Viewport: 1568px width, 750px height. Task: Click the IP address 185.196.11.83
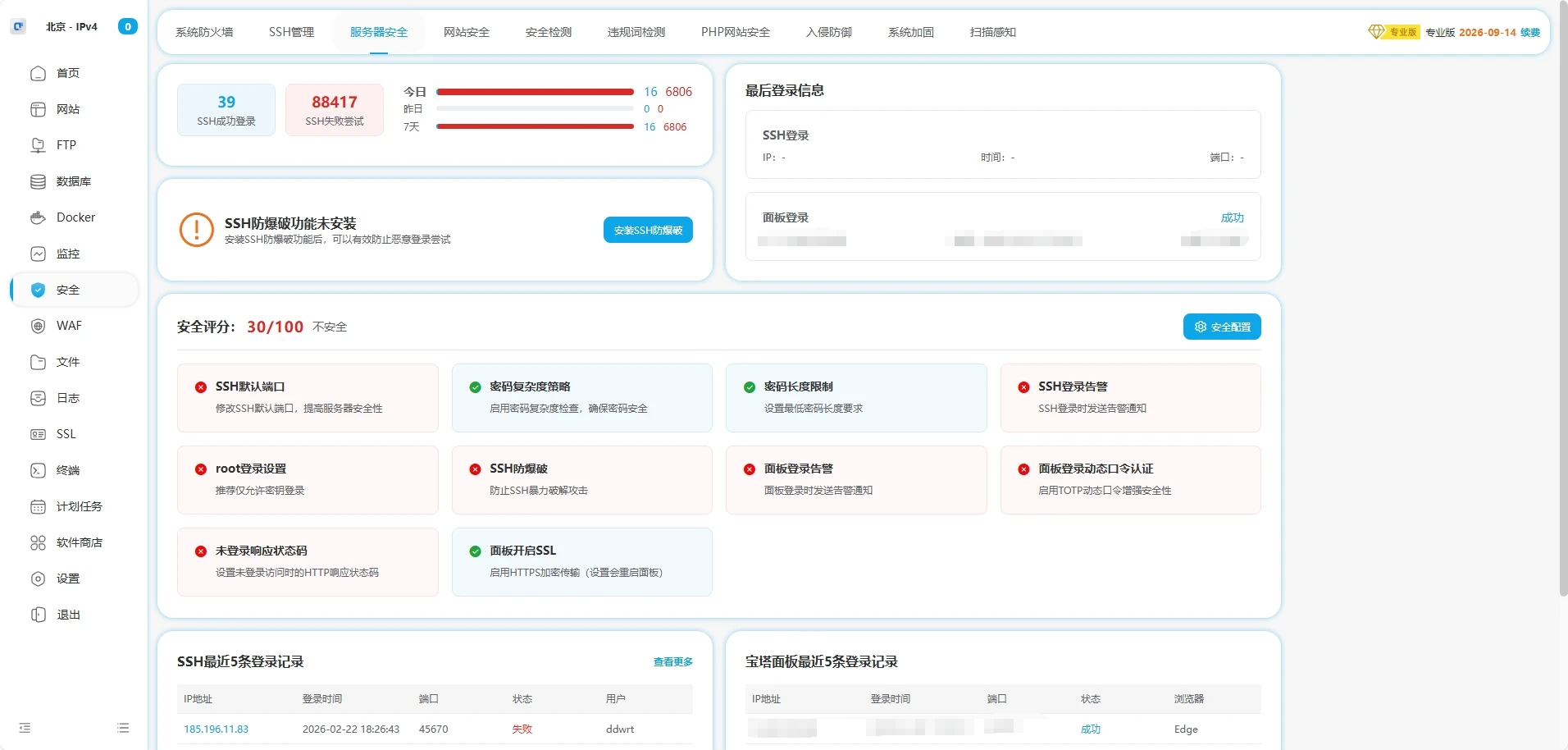point(216,729)
